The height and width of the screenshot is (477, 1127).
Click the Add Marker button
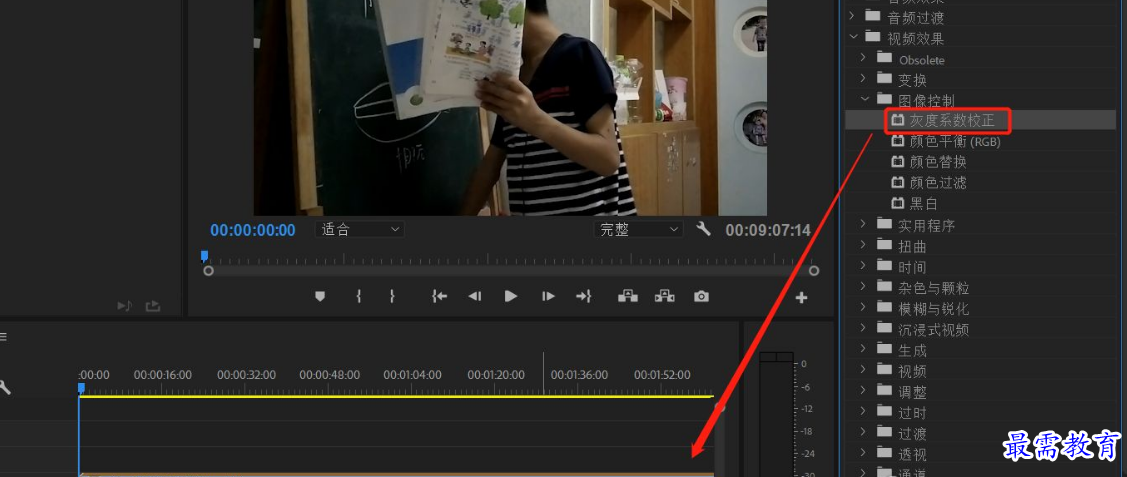click(x=320, y=296)
